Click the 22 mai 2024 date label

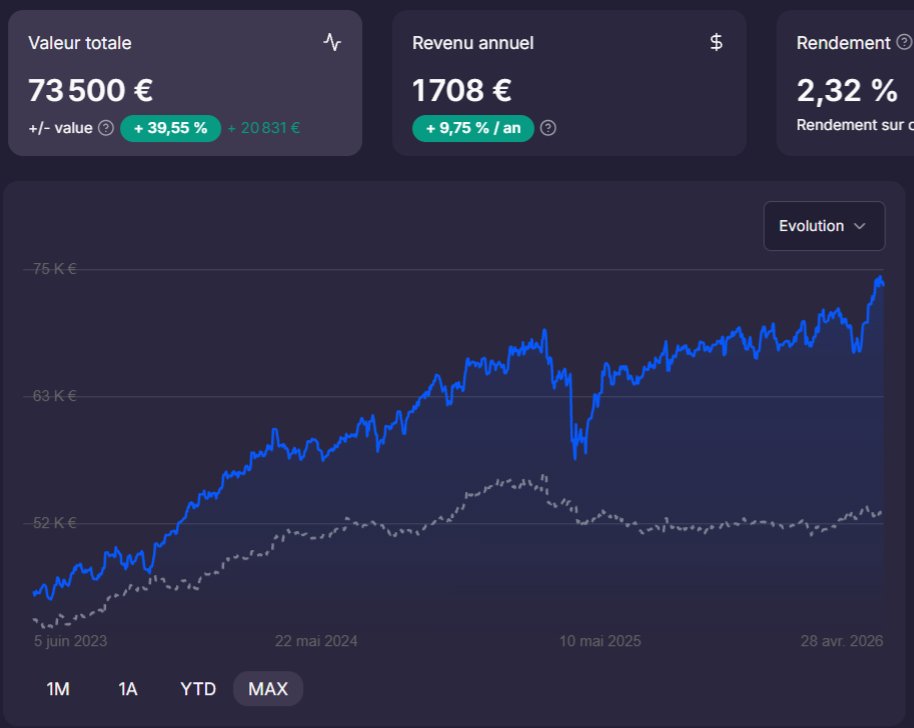316,641
